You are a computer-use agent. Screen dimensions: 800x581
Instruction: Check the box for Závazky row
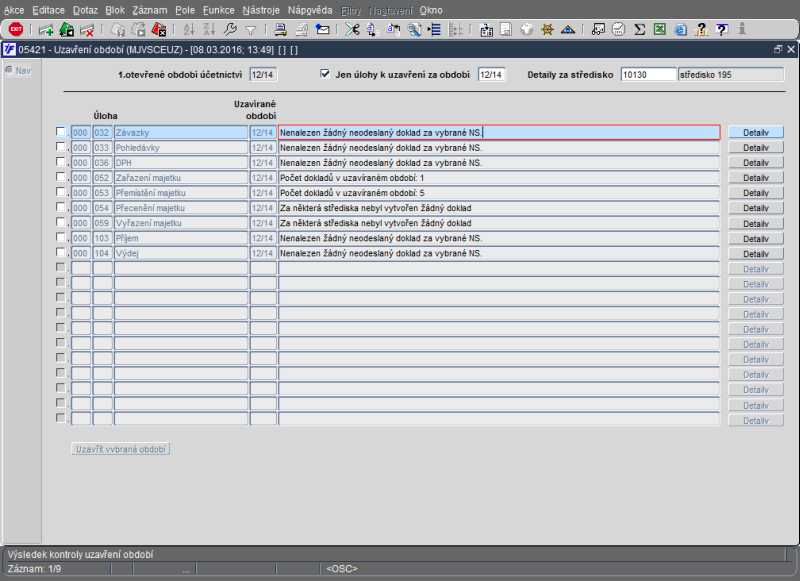pos(61,132)
